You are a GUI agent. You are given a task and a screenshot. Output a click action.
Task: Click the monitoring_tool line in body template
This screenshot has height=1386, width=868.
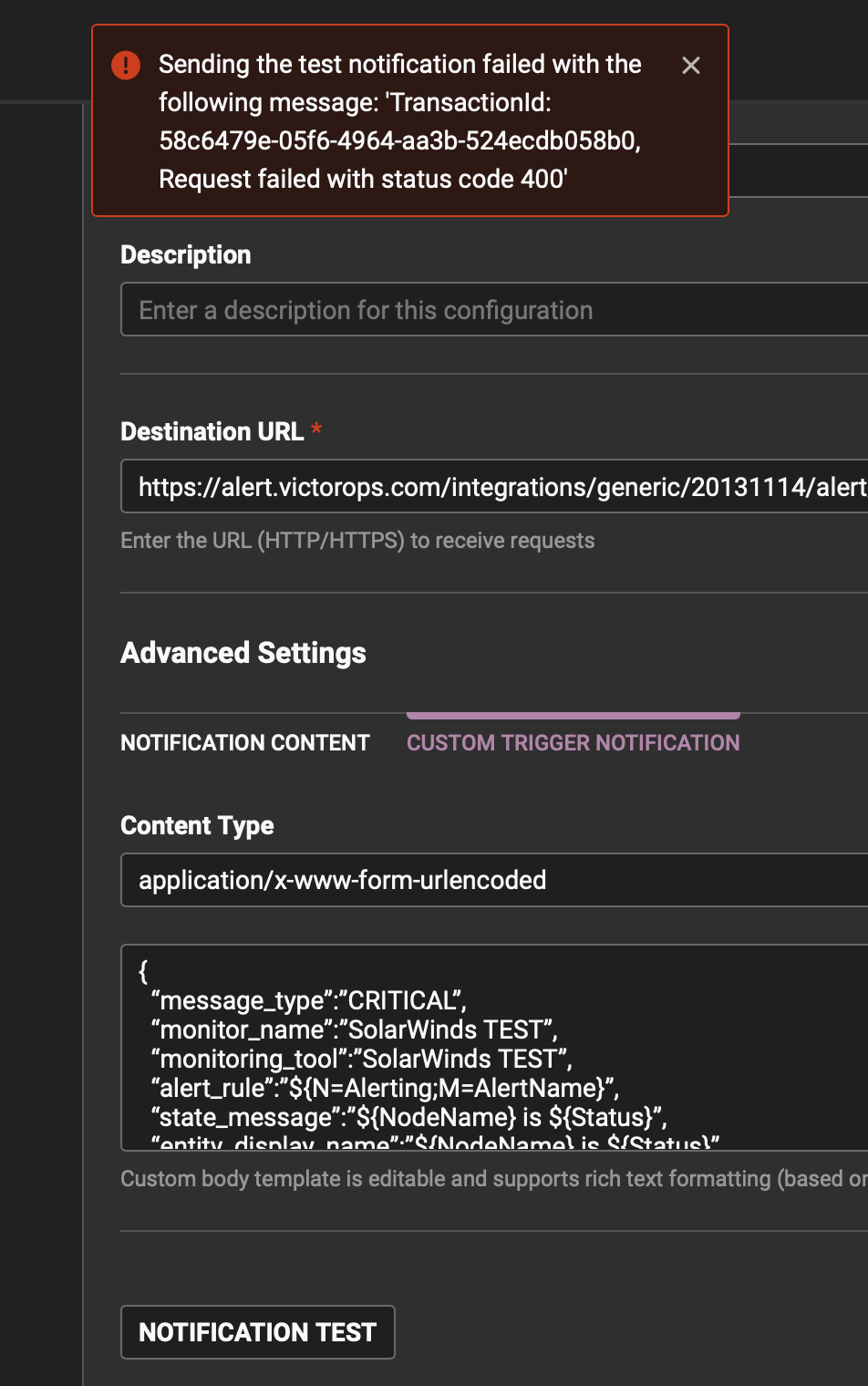361,1059
